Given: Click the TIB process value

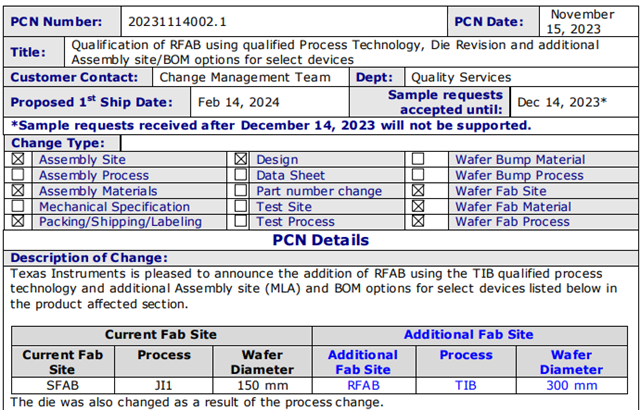Looking at the screenshot, I should pos(466,385).
